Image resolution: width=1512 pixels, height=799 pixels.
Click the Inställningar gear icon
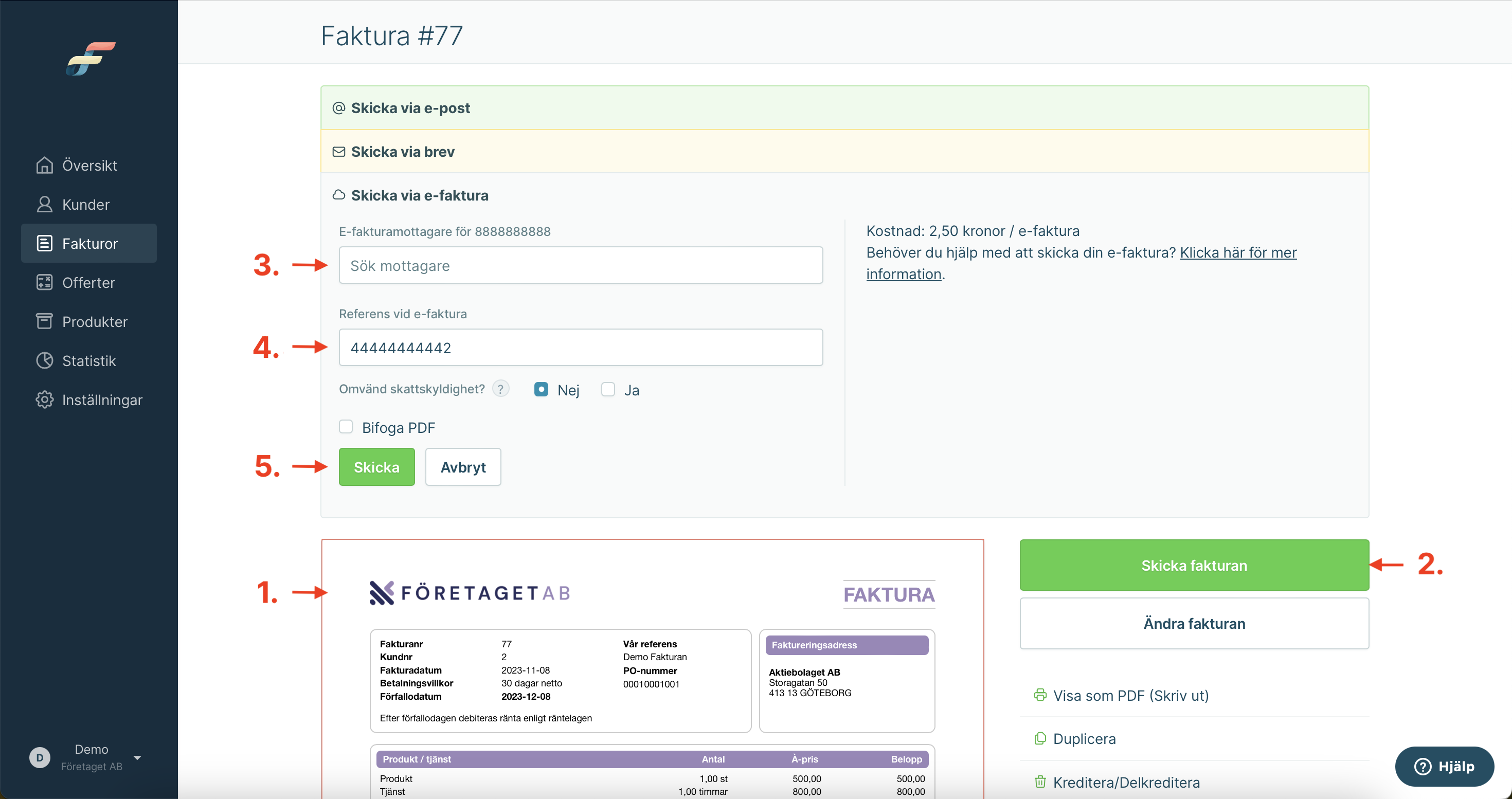pos(45,400)
